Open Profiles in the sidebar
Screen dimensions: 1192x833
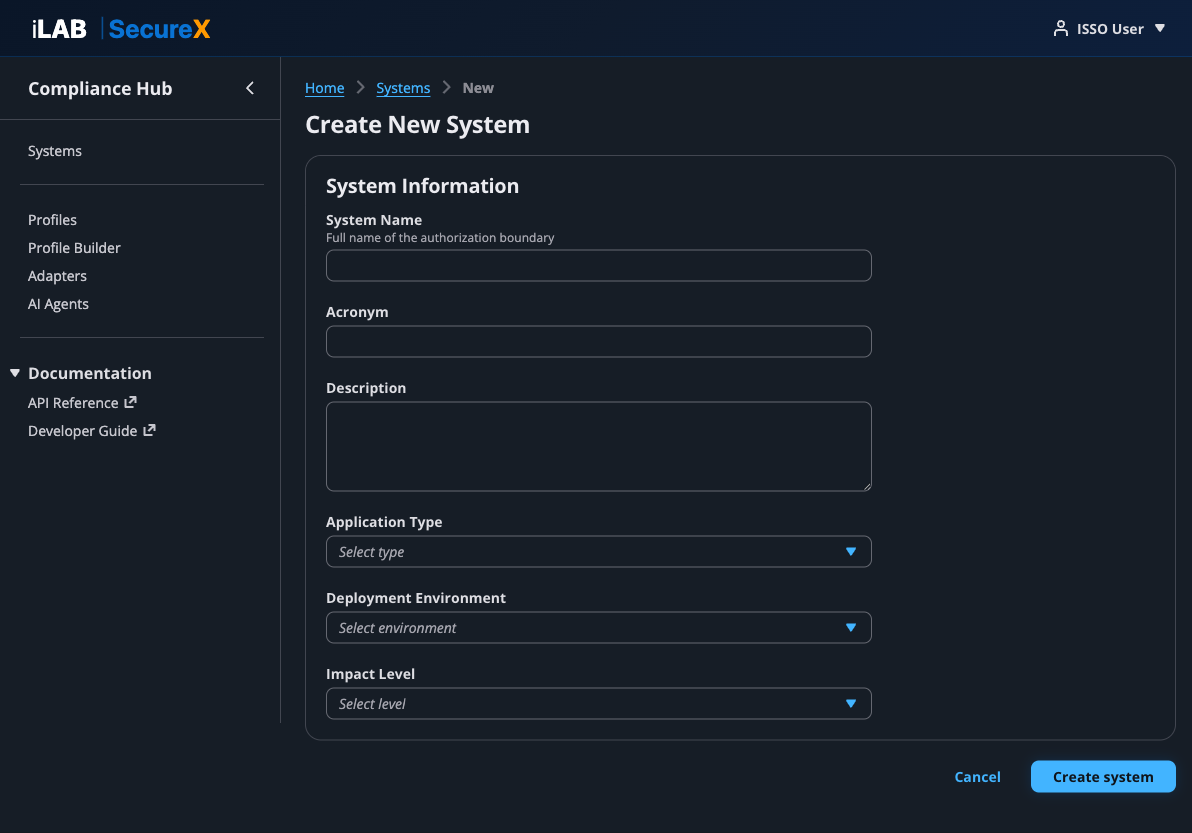tap(52, 220)
